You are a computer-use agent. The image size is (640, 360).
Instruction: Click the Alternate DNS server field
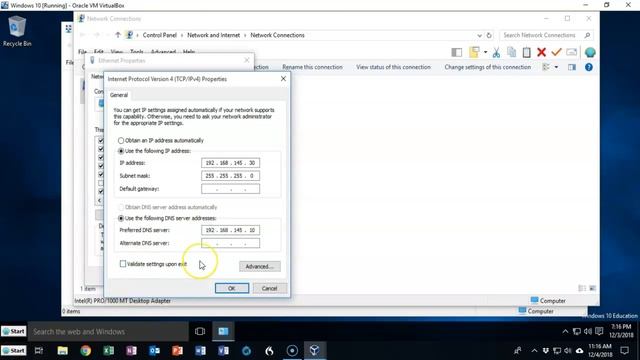[x=230, y=243]
